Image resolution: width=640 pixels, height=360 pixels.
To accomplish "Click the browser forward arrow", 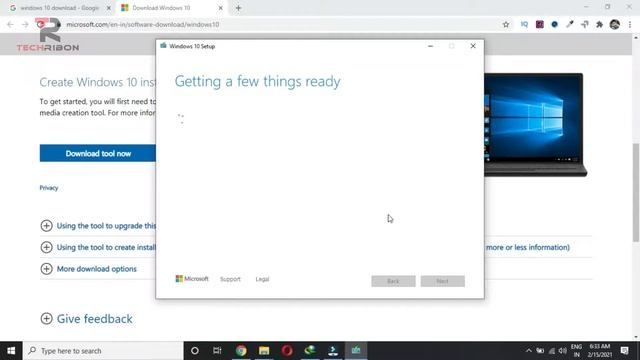I will point(25,24).
